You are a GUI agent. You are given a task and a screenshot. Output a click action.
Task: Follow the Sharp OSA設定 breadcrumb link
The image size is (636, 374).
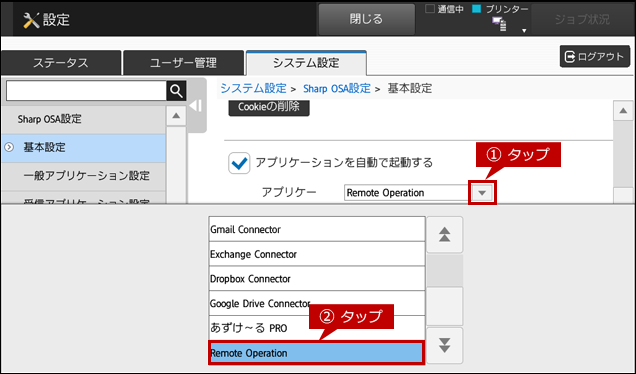[x=337, y=88]
